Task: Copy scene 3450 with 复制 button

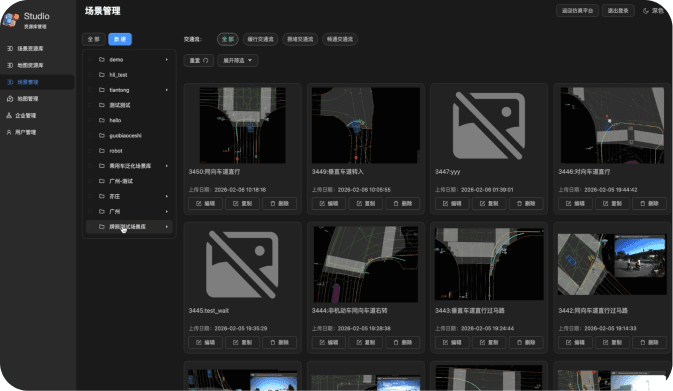Action: [243, 203]
